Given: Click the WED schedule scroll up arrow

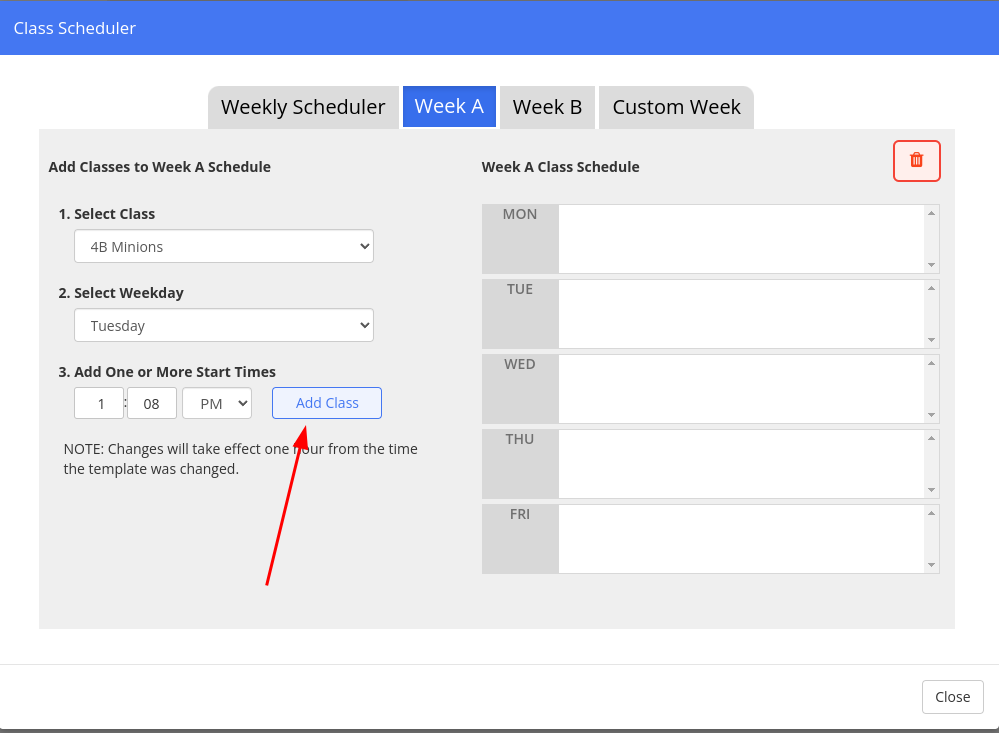Looking at the screenshot, I should tap(931, 363).
